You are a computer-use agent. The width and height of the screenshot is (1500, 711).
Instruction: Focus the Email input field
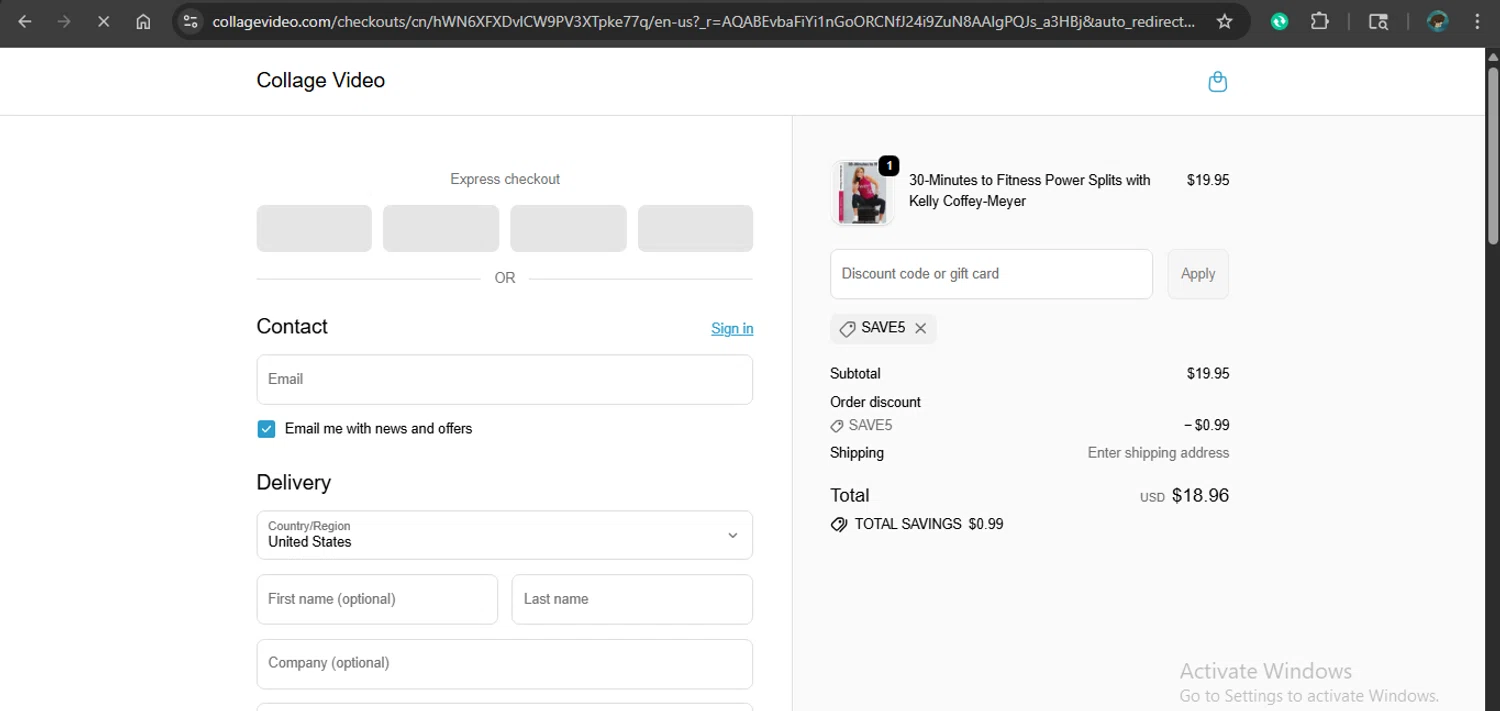[504, 379]
